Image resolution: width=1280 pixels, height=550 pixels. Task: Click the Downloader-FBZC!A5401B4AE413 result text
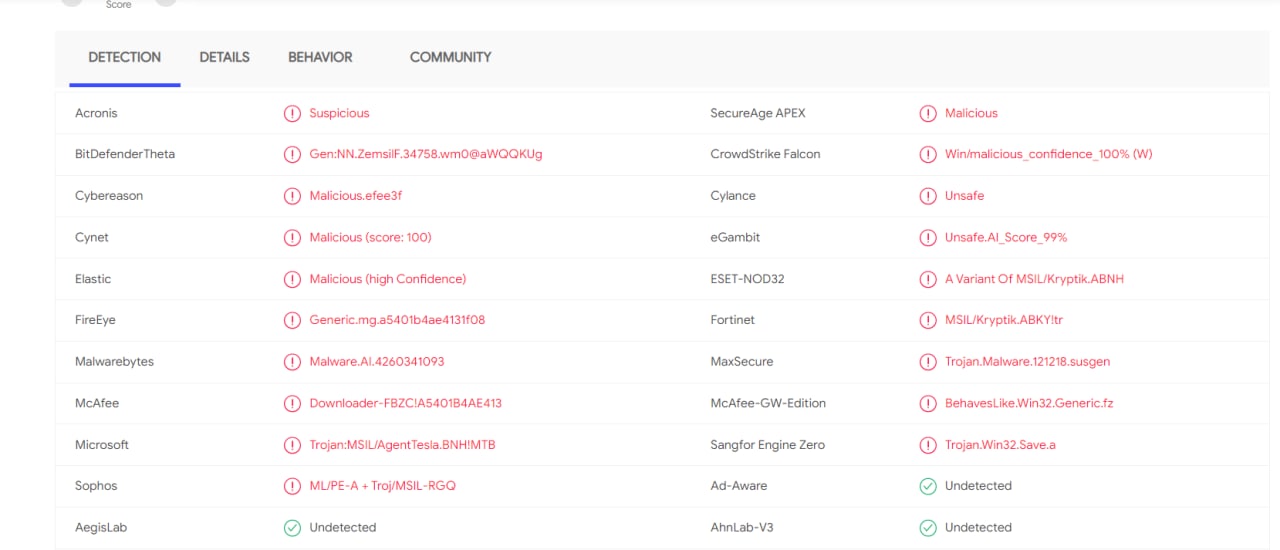[405, 403]
